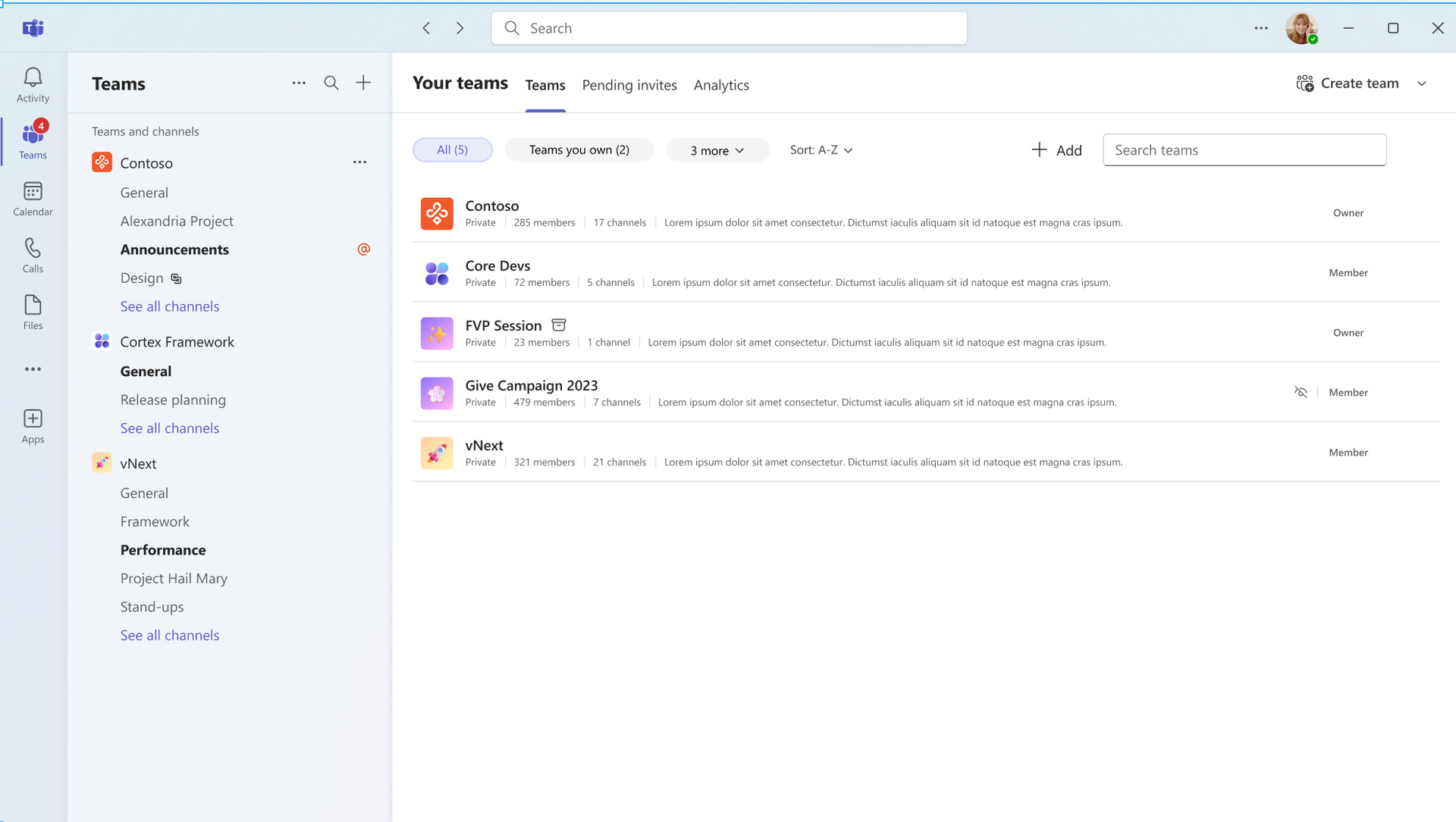Expand the 3 more filters dropdown
The height and width of the screenshot is (822, 1456).
[717, 151]
